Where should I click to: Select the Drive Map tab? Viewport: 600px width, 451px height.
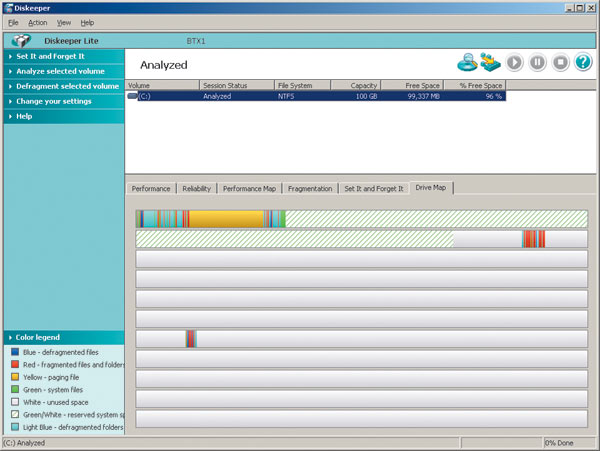point(431,187)
